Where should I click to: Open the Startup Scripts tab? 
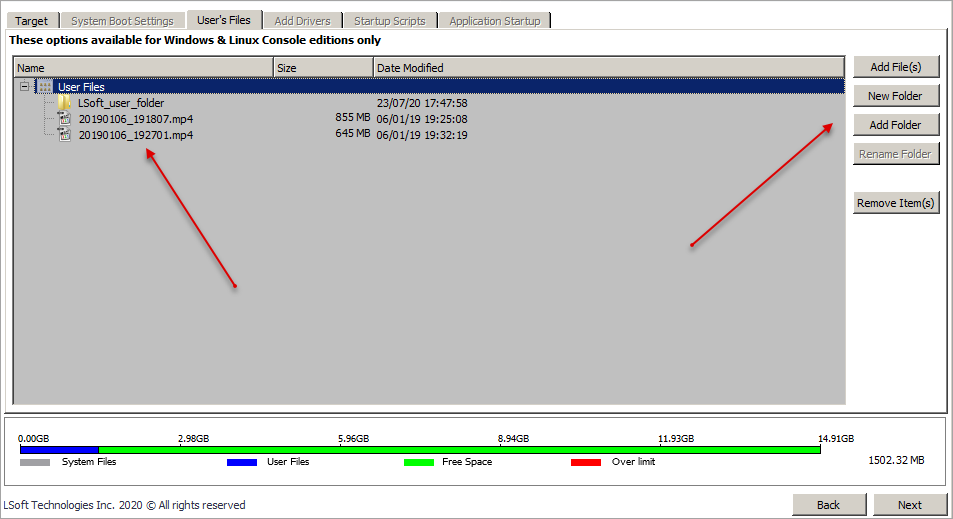390,21
